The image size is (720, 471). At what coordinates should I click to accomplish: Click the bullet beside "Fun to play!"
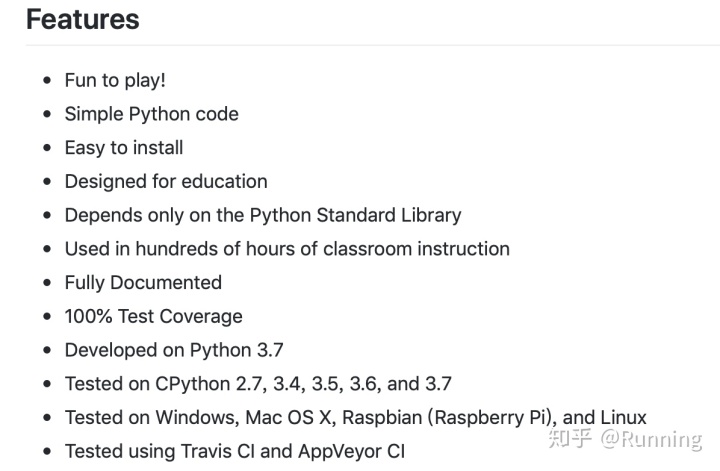(46, 81)
